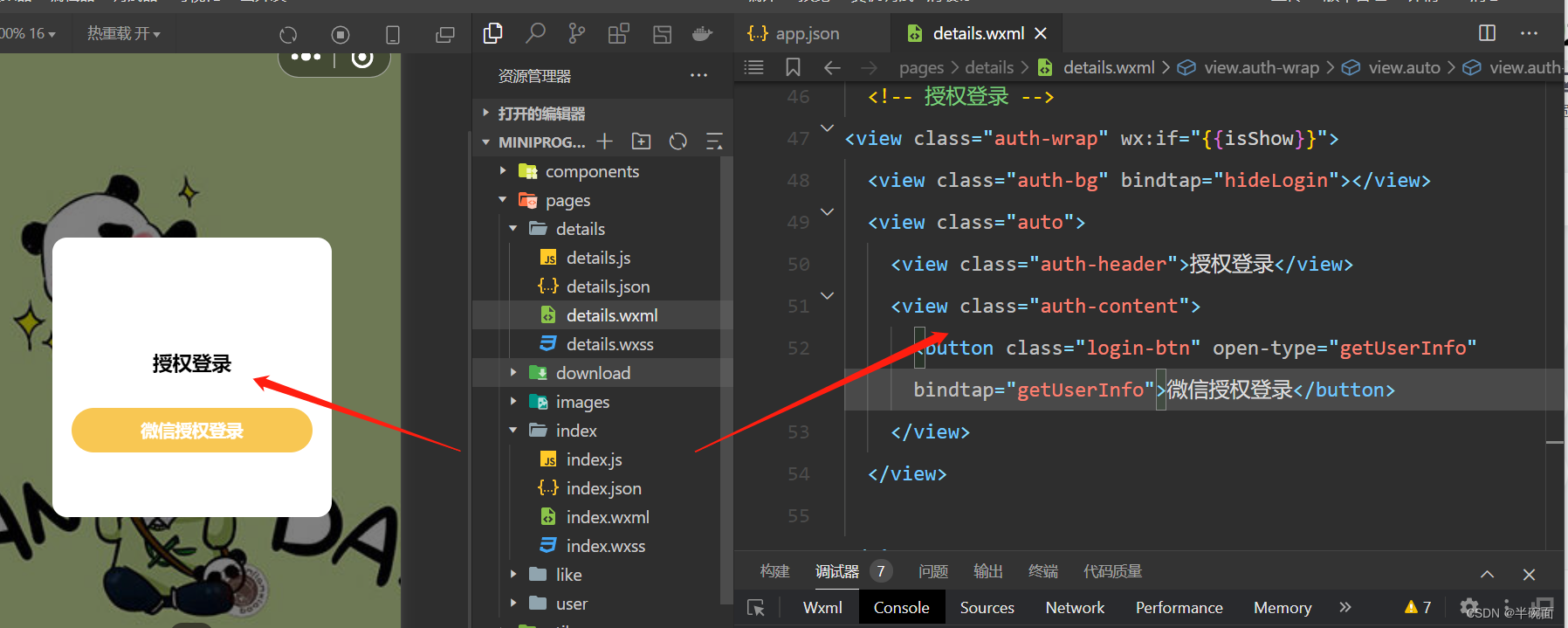
Task: Collapse the pages folder
Action: (x=503, y=200)
